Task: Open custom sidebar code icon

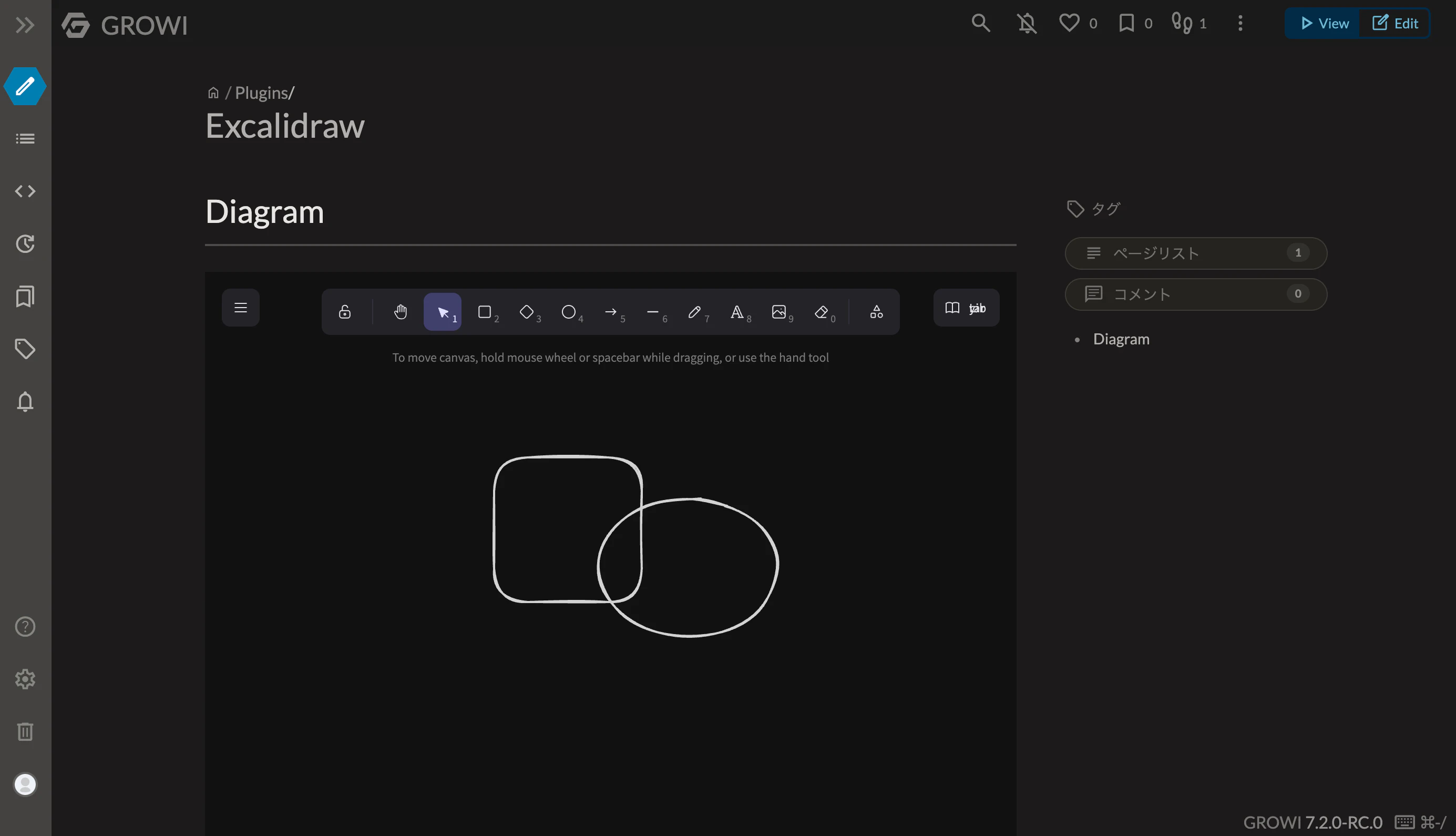Action: click(x=25, y=191)
